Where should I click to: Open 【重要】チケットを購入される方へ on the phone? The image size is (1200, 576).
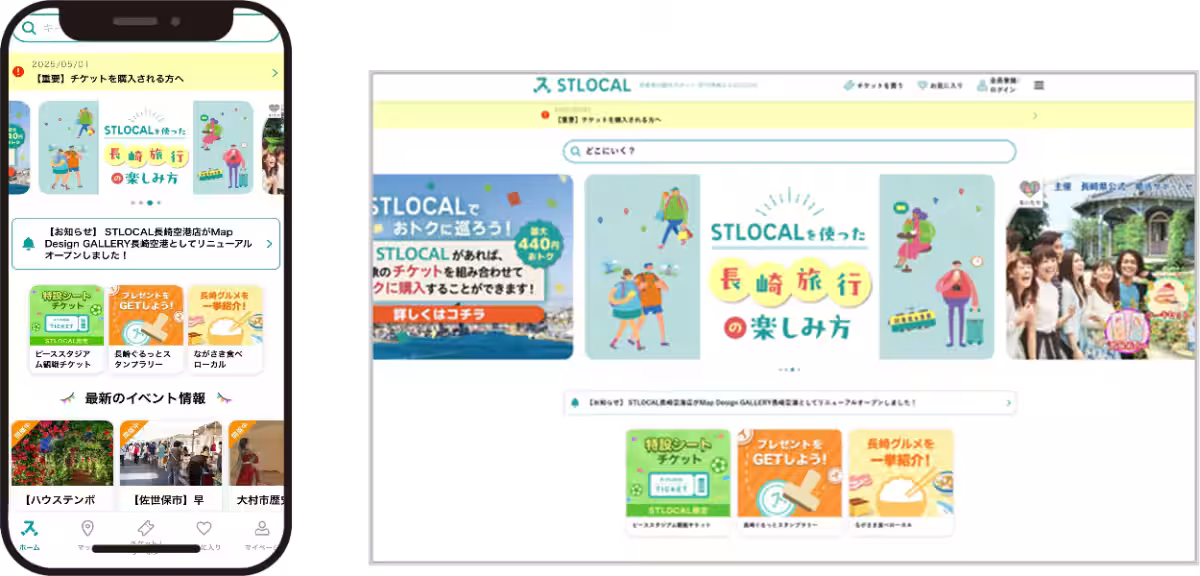point(110,78)
